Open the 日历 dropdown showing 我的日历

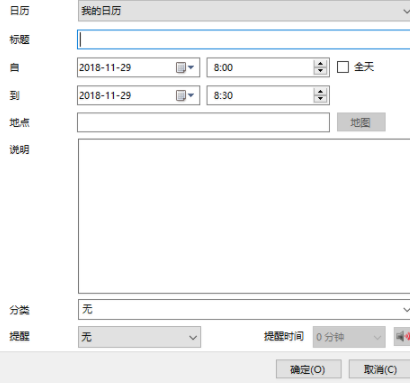[244, 11]
